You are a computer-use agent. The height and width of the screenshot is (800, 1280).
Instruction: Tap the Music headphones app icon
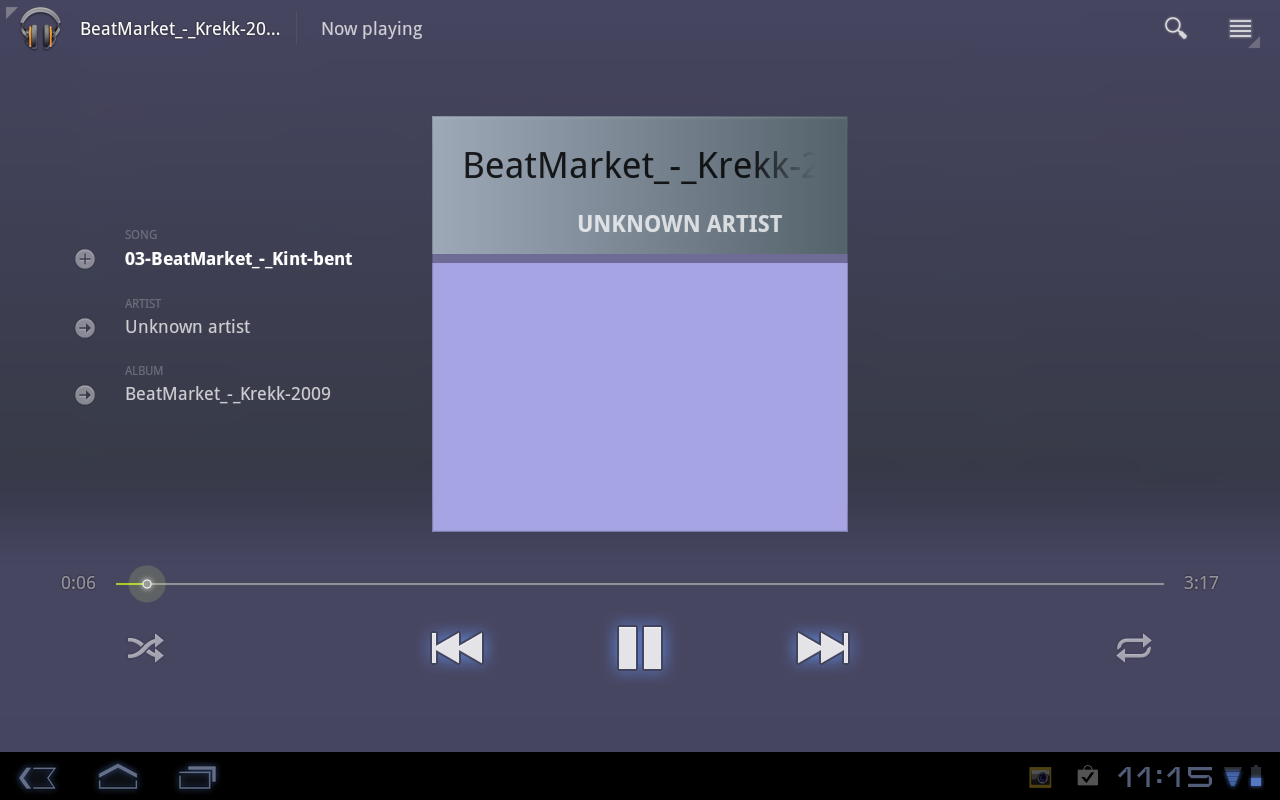pos(40,28)
